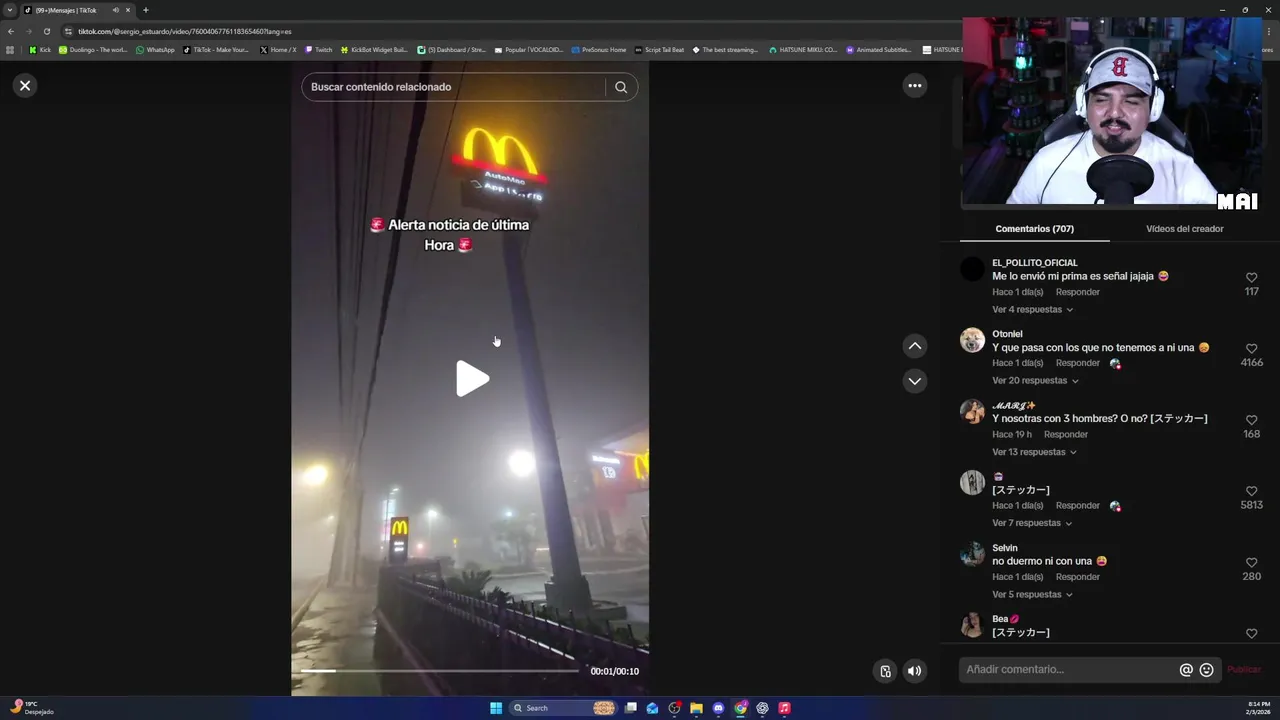Like the comment with 5813 likes
Screen dimensions: 1280x720
[x=1251, y=491]
